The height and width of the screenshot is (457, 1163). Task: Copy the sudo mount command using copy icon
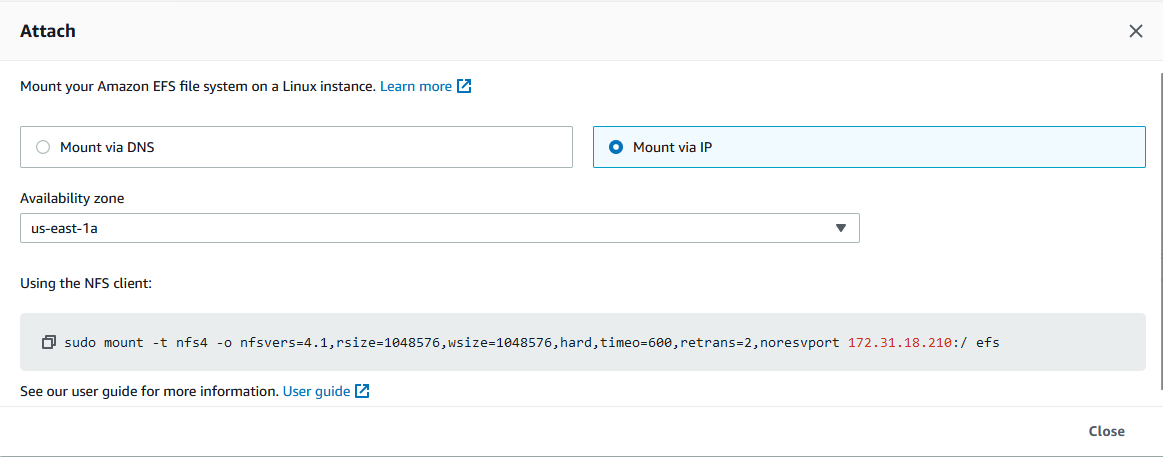pyautogui.click(x=49, y=342)
